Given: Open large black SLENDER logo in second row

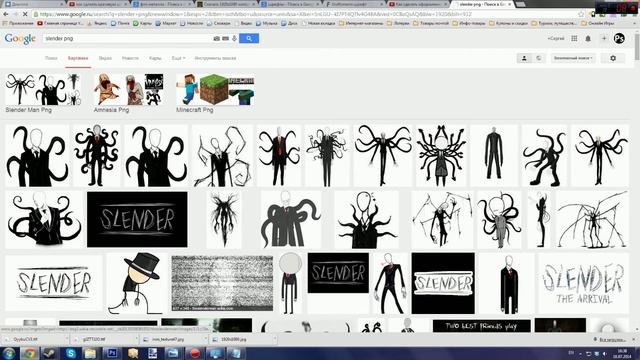Looking at the screenshot, I should coord(137,219).
